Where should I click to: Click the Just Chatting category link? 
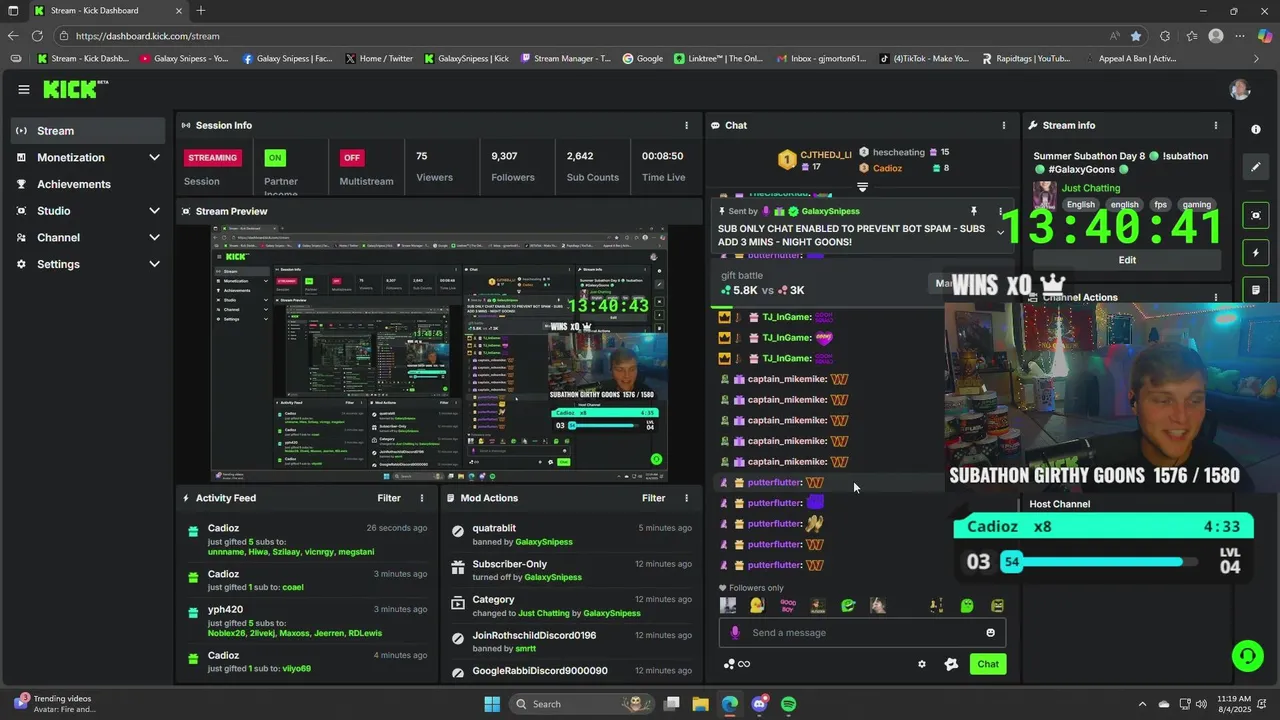pyautogui.click(x=1091, y=188)
